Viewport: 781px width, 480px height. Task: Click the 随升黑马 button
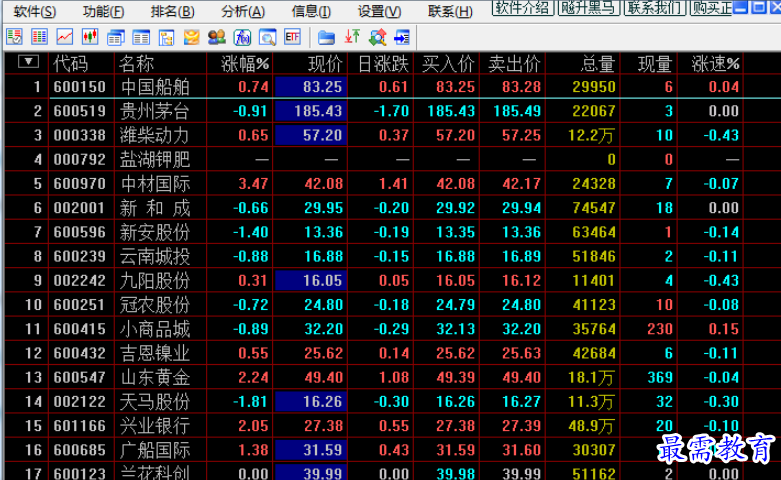(x=589, y=7)
